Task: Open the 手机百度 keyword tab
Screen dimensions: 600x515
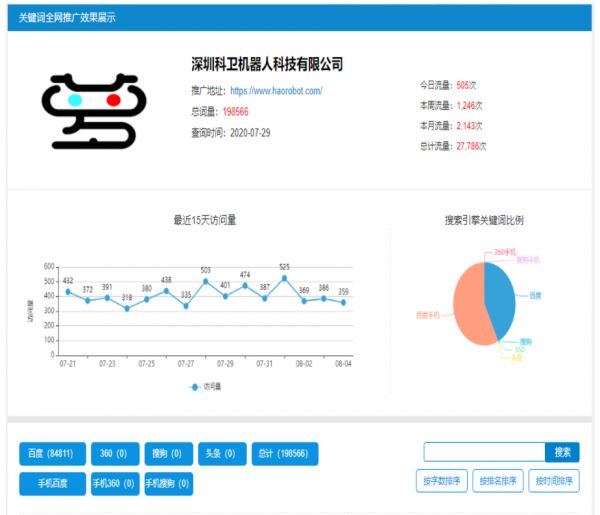Action: [x=52, y=484]
